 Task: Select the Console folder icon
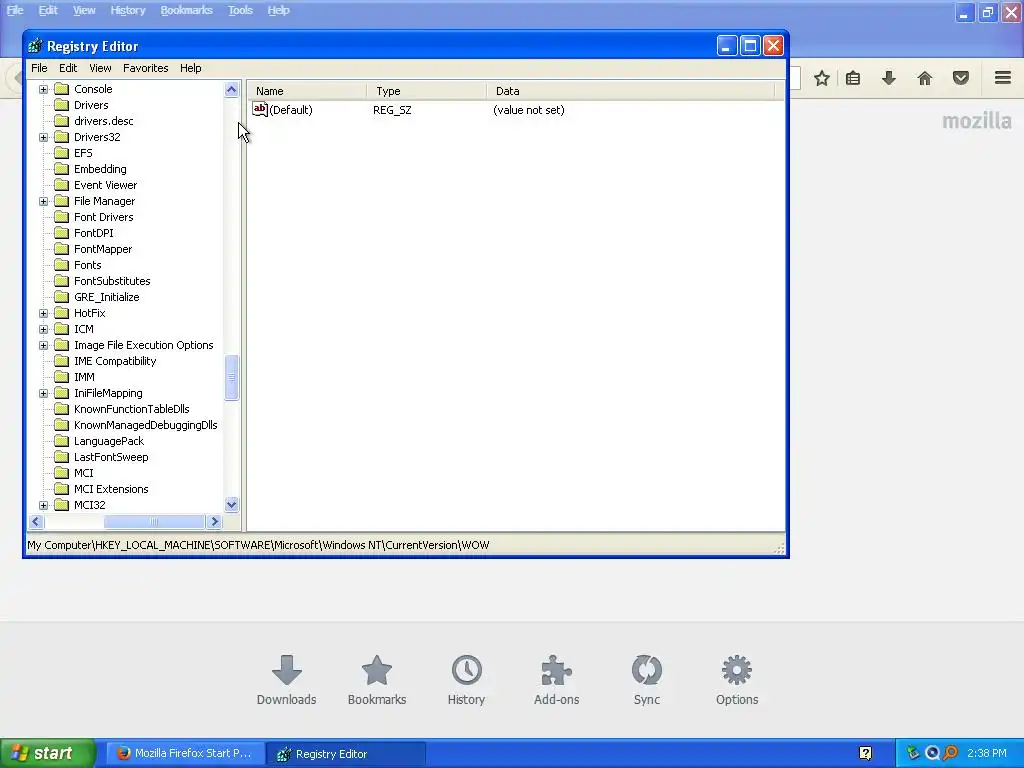point(61,89)
